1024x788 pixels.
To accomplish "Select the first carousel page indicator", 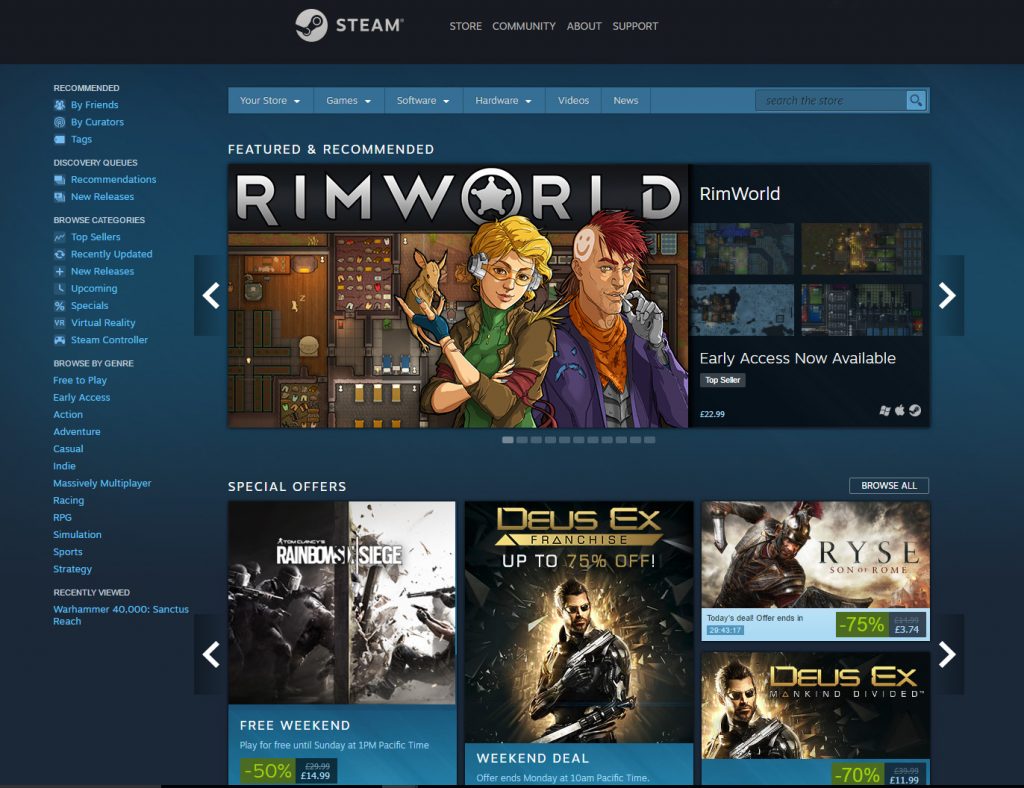I will point(507,440).
